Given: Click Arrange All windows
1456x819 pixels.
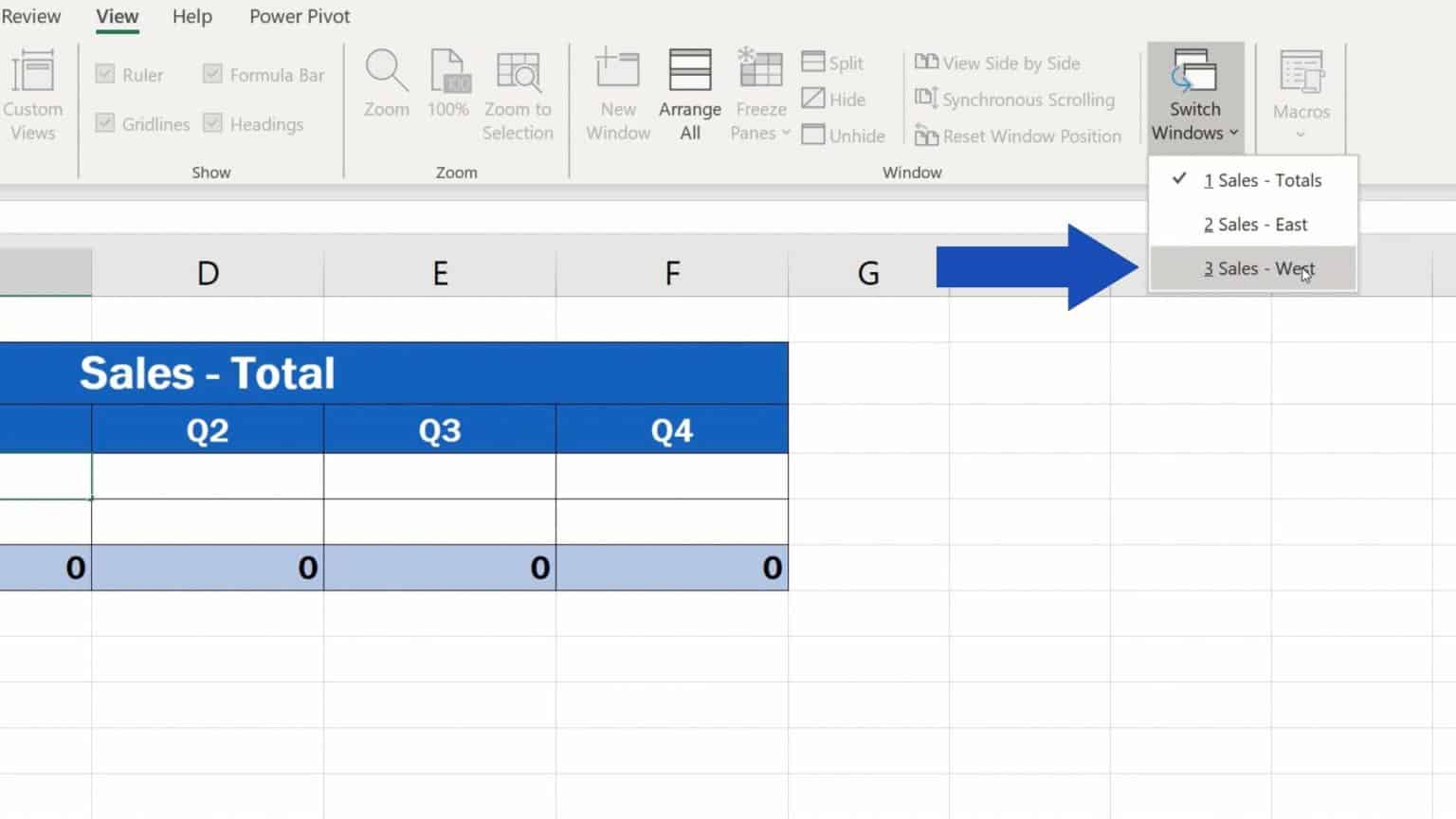Looking at the screenshot, I should (x=689, y=95).
